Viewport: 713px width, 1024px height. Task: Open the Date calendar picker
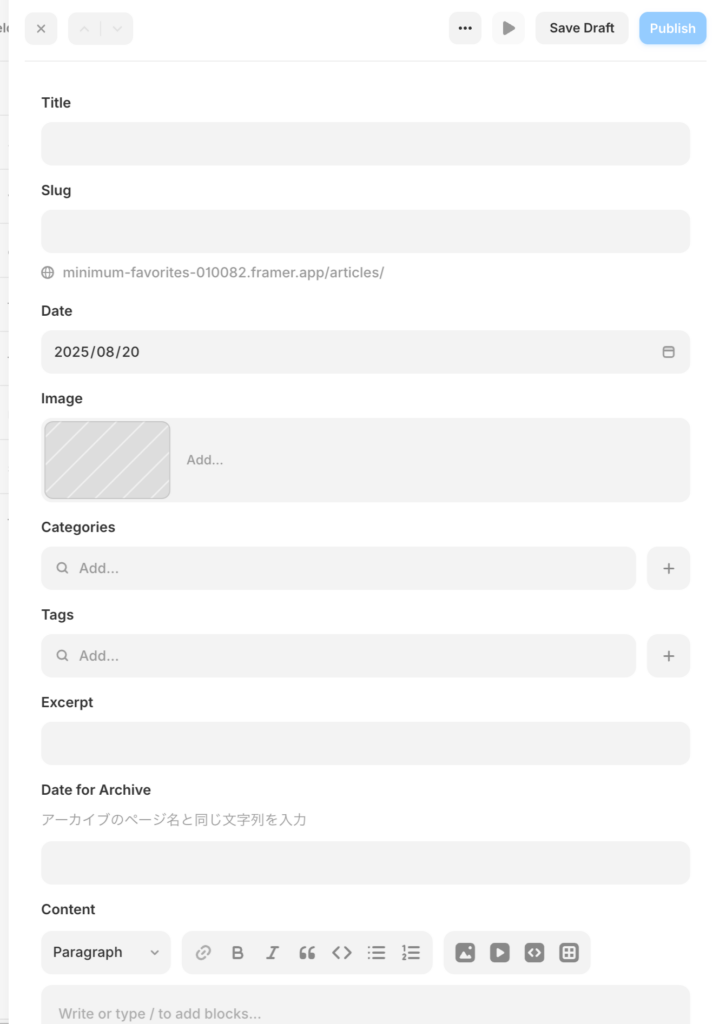click(x=669, y=352)
